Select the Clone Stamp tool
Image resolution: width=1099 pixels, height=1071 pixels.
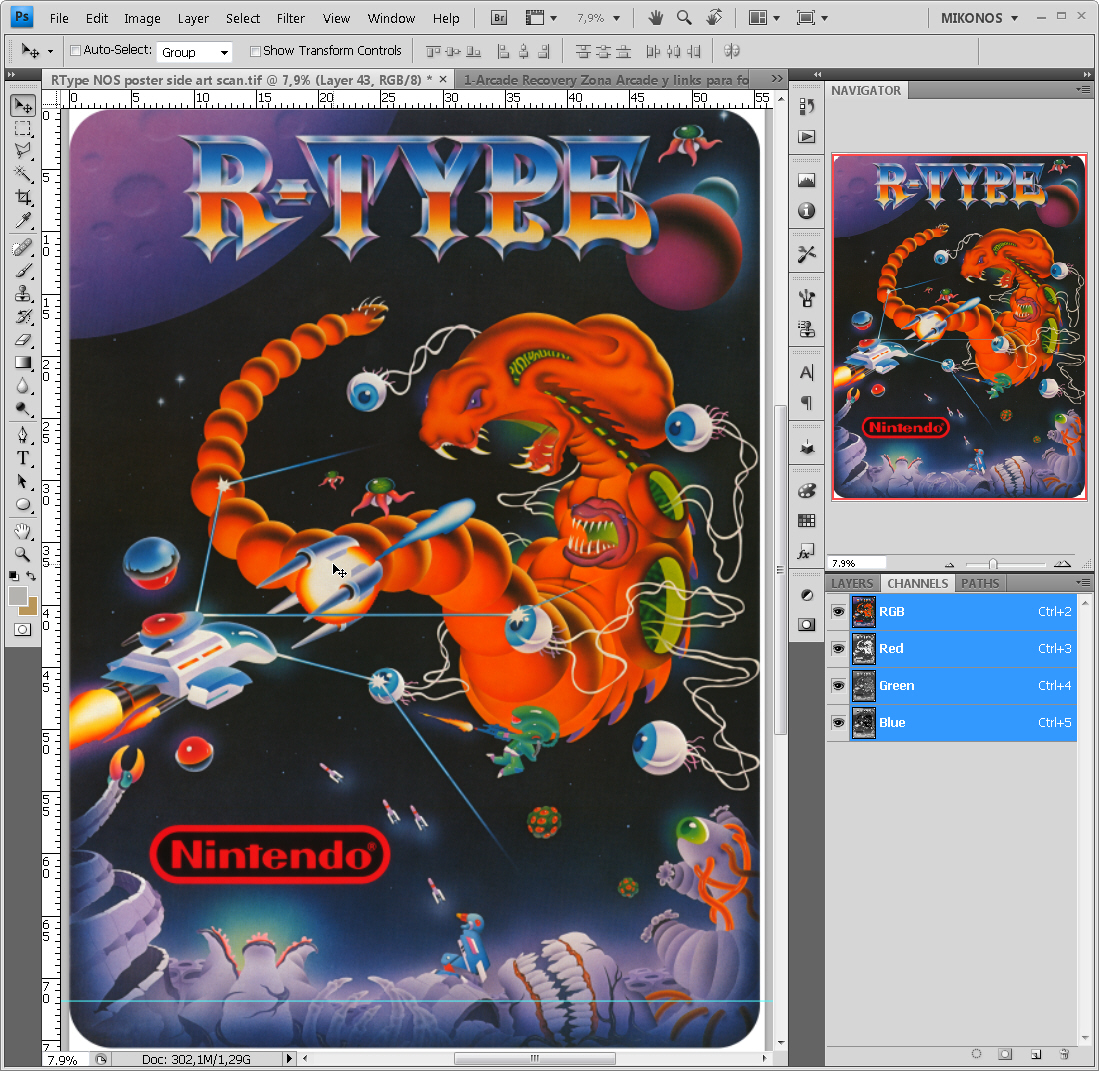(23, 294)
